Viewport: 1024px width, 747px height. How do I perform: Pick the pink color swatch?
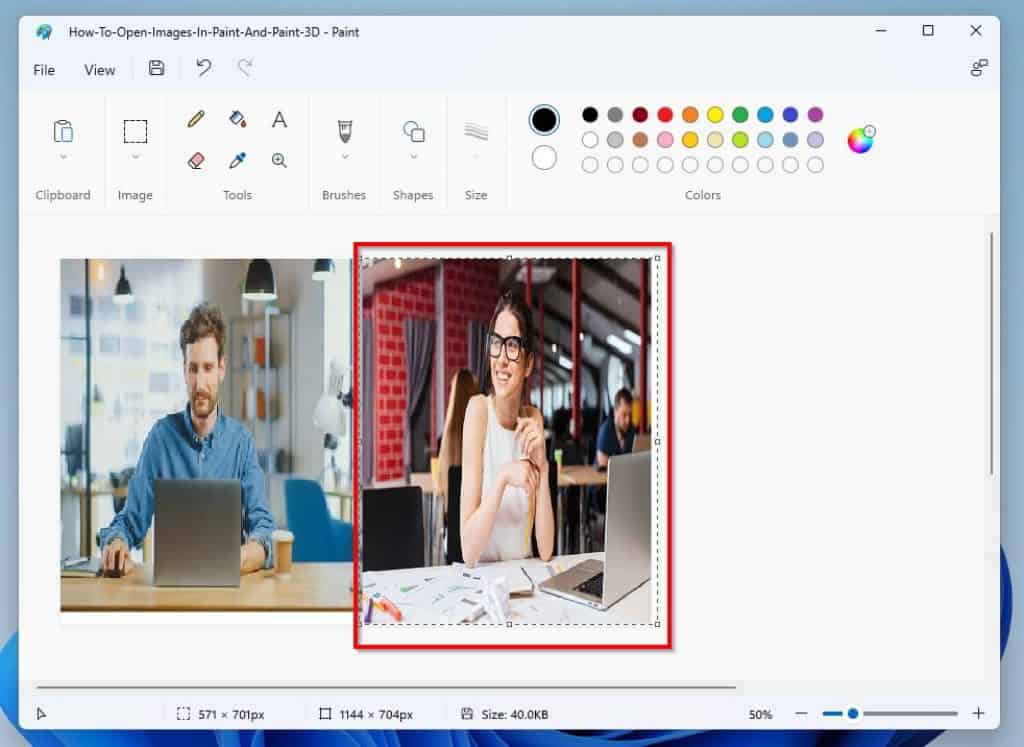665,140
